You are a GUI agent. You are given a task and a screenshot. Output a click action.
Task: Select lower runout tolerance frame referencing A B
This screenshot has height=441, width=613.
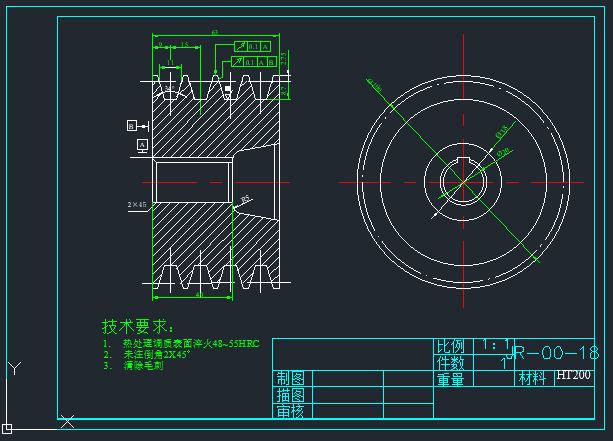point(254,62)
